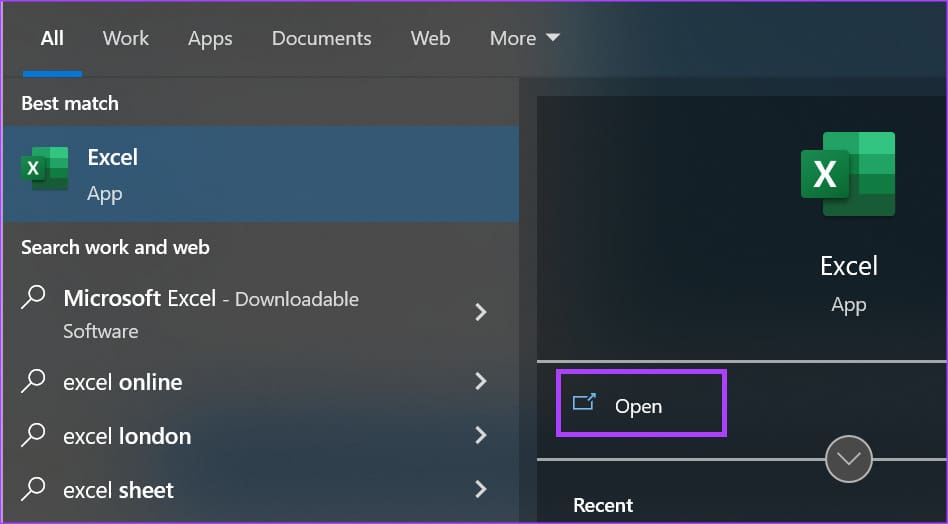948x524 pixels.
Task: Open the More filter dropdown
Action: point(524,38)
